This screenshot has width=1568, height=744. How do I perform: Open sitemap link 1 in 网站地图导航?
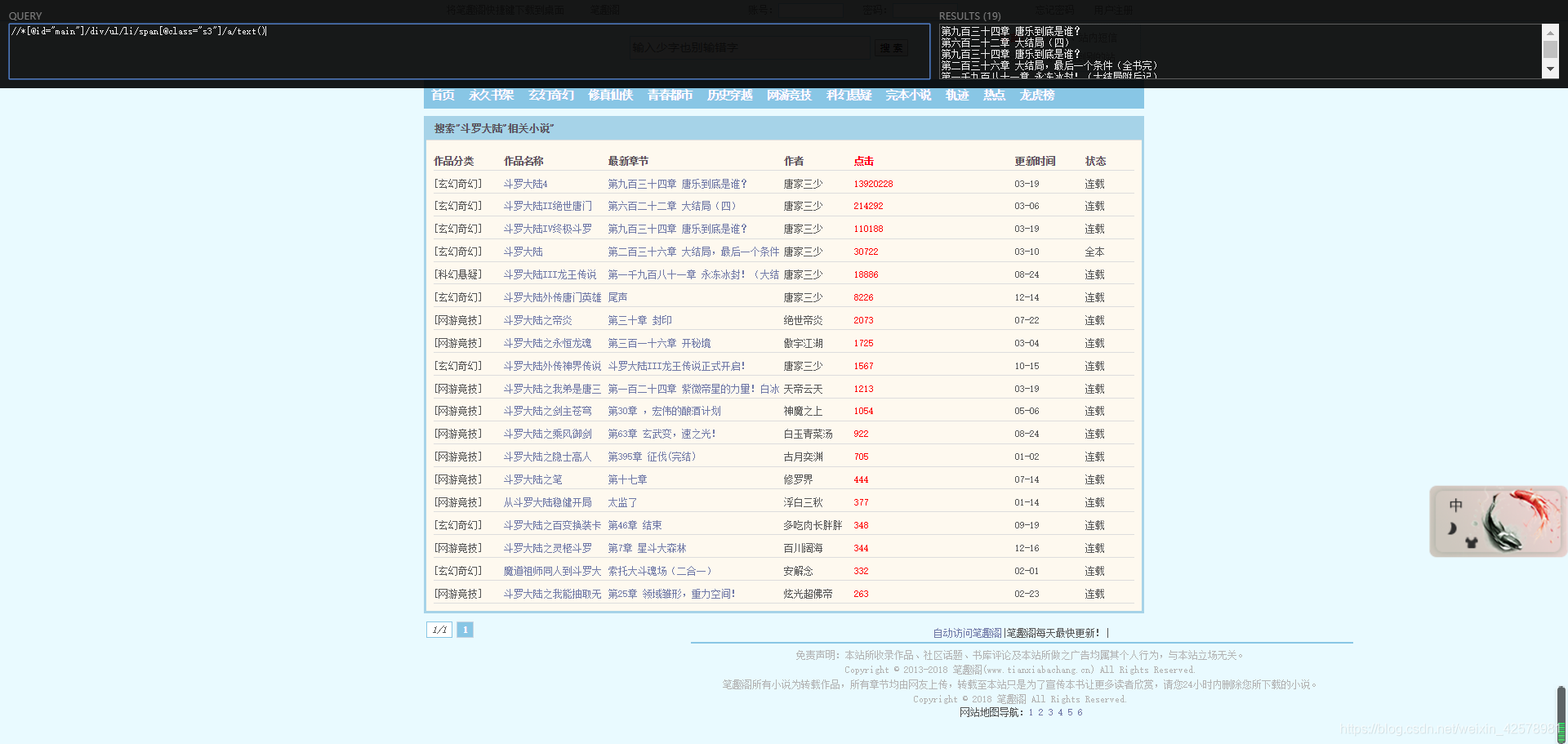pyautogui.click(x=1031, y=713)
